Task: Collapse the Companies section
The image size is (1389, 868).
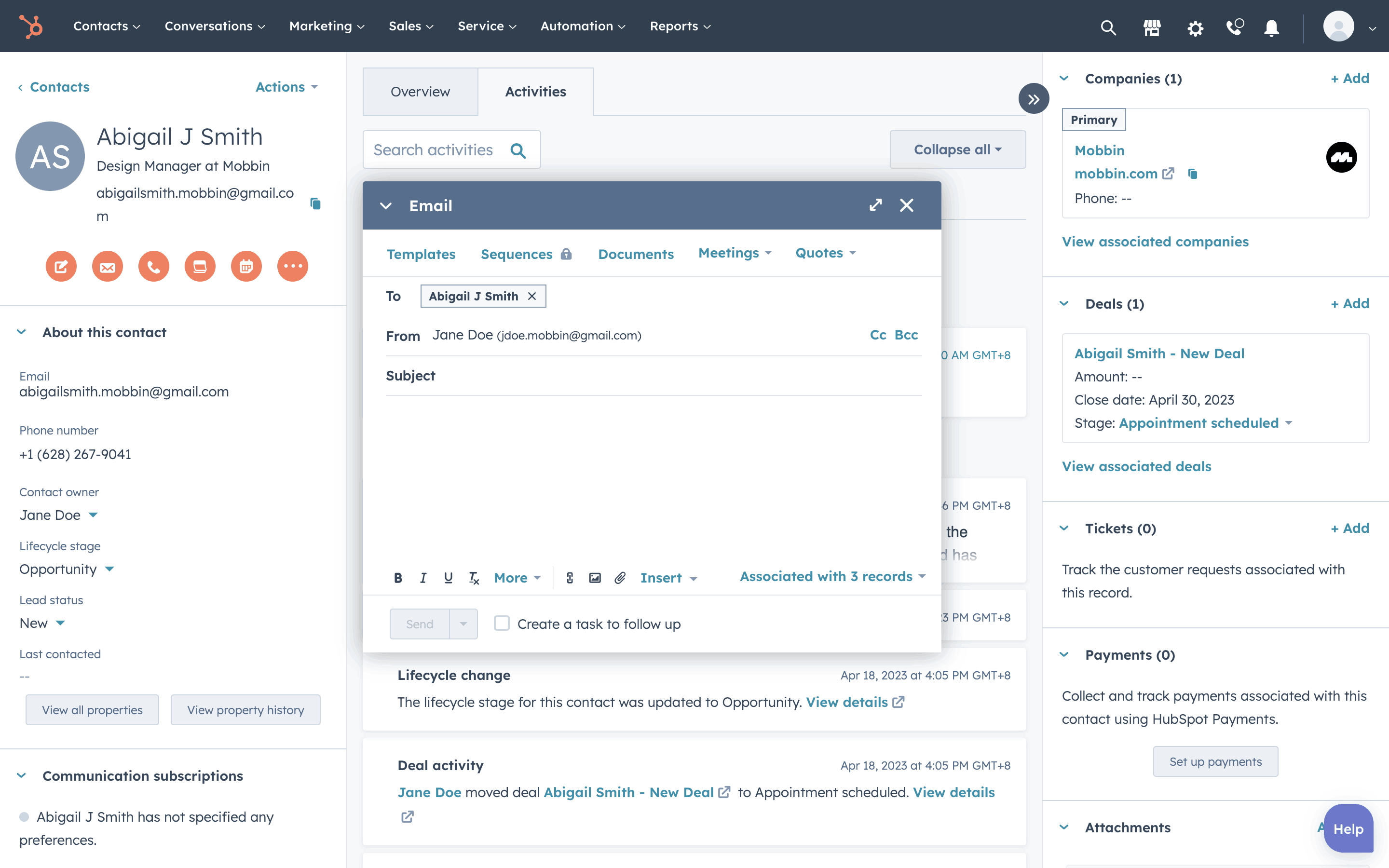Action: [x=1064, y=79]
